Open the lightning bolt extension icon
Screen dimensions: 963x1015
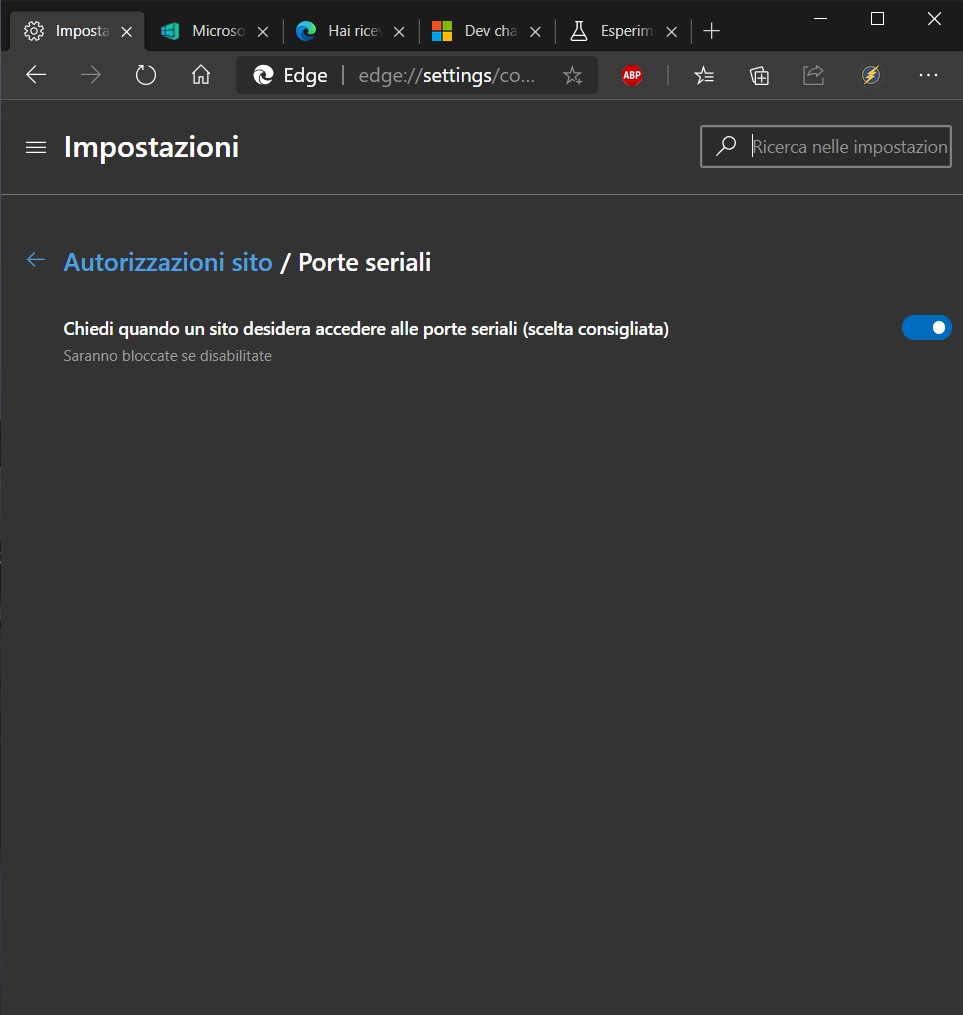point(870,75)
